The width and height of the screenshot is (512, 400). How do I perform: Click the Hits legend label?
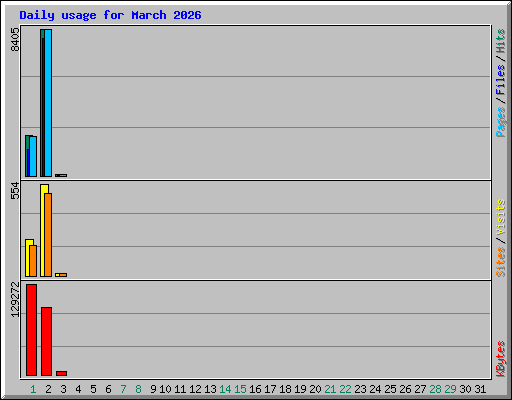coord(500,41)
